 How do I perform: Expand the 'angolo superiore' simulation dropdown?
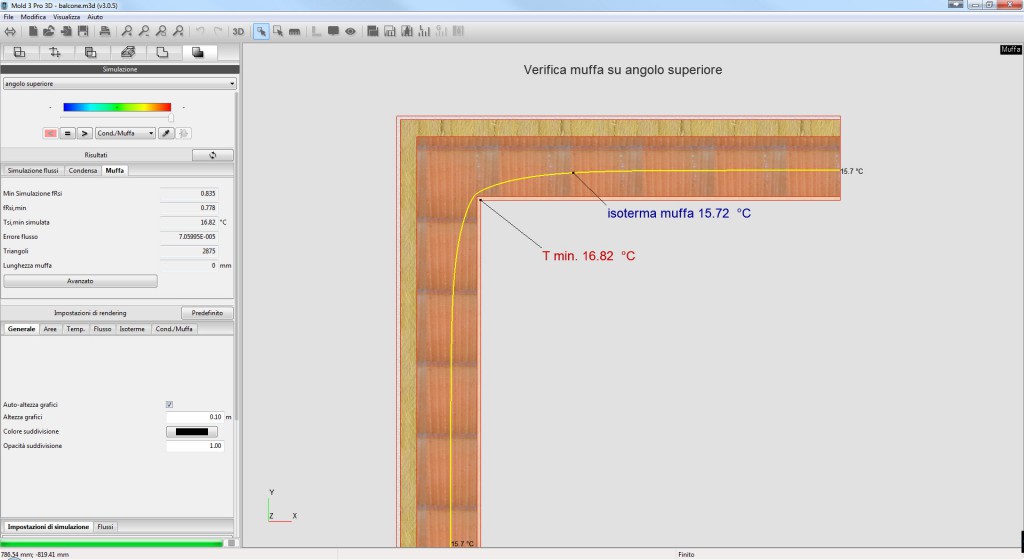(120, 84)
